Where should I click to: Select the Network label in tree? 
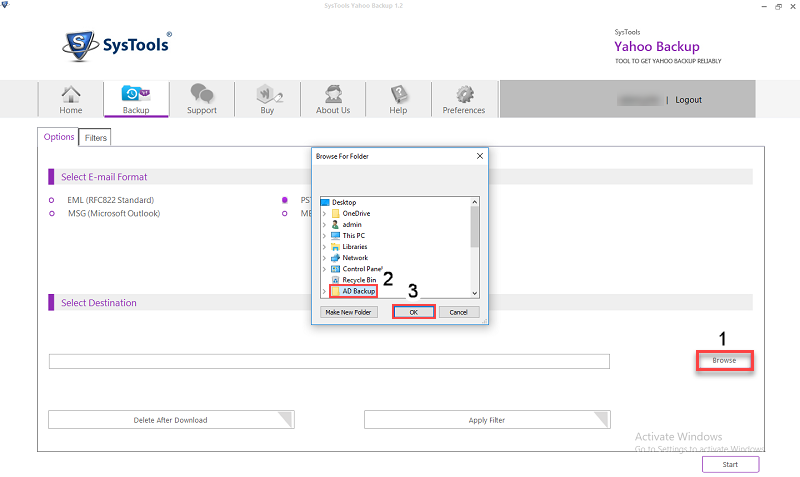tap(355, 258)
